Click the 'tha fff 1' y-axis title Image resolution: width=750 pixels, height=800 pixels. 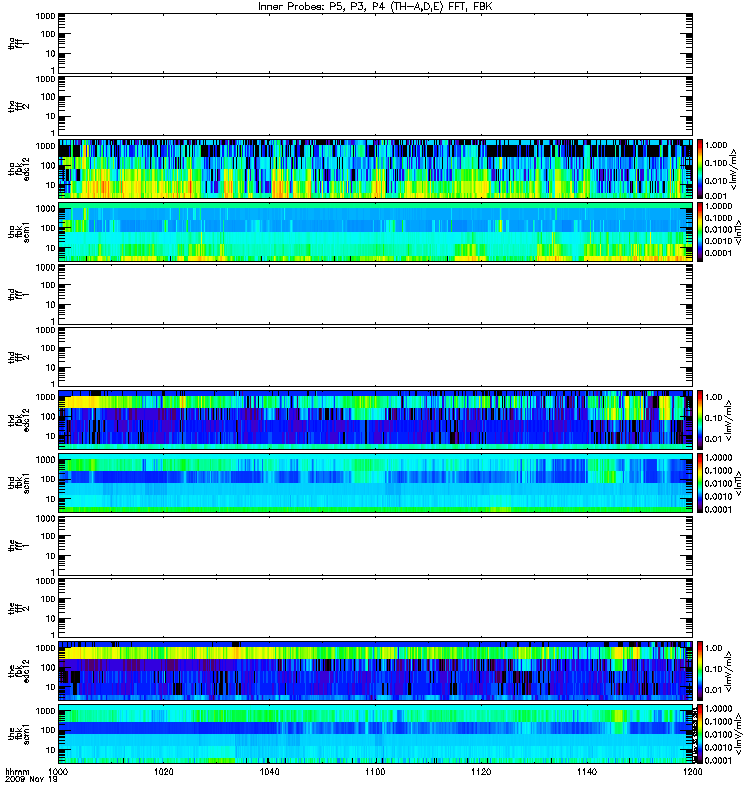coord(18,44)
